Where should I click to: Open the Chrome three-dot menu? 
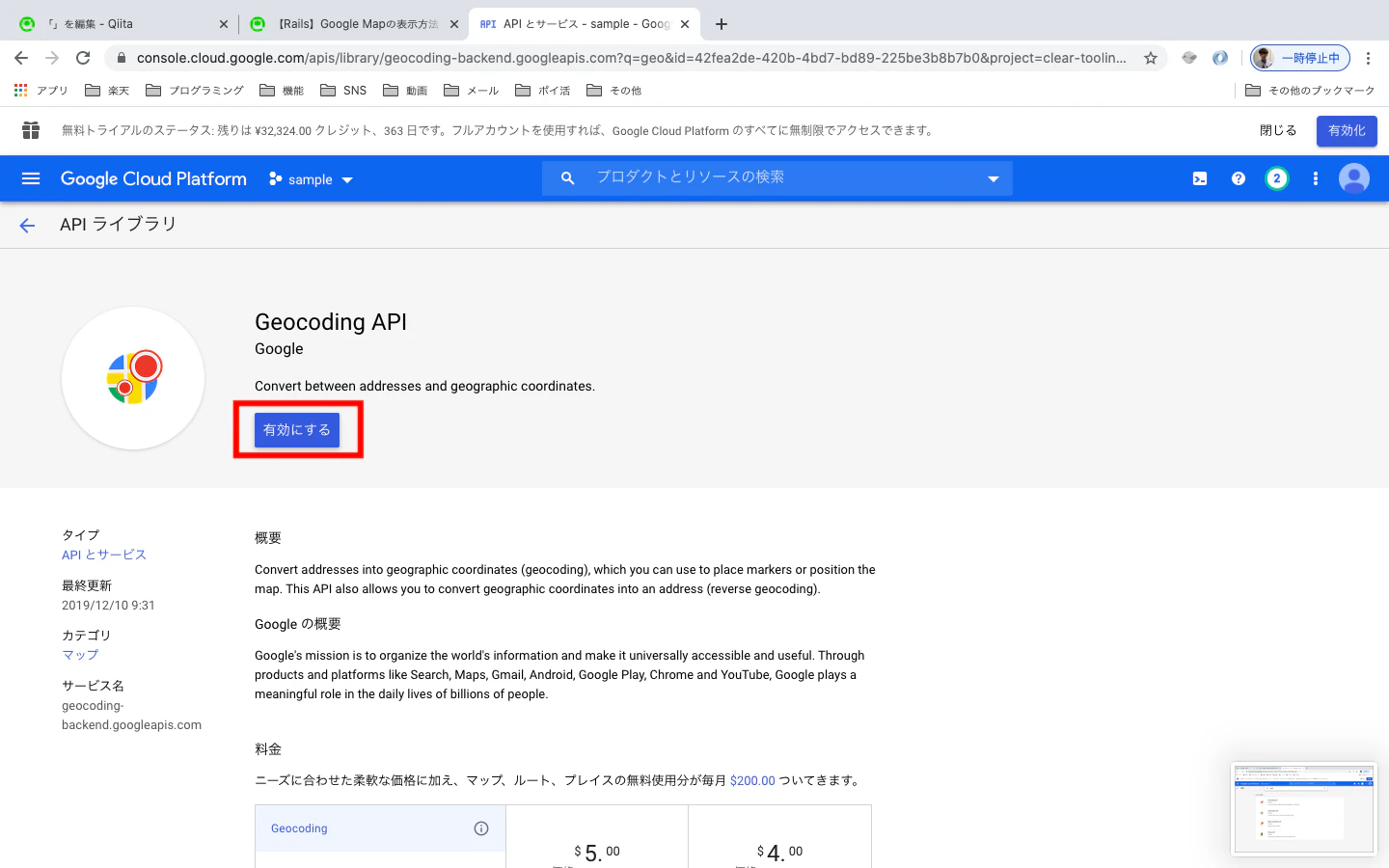point(1368,58)
